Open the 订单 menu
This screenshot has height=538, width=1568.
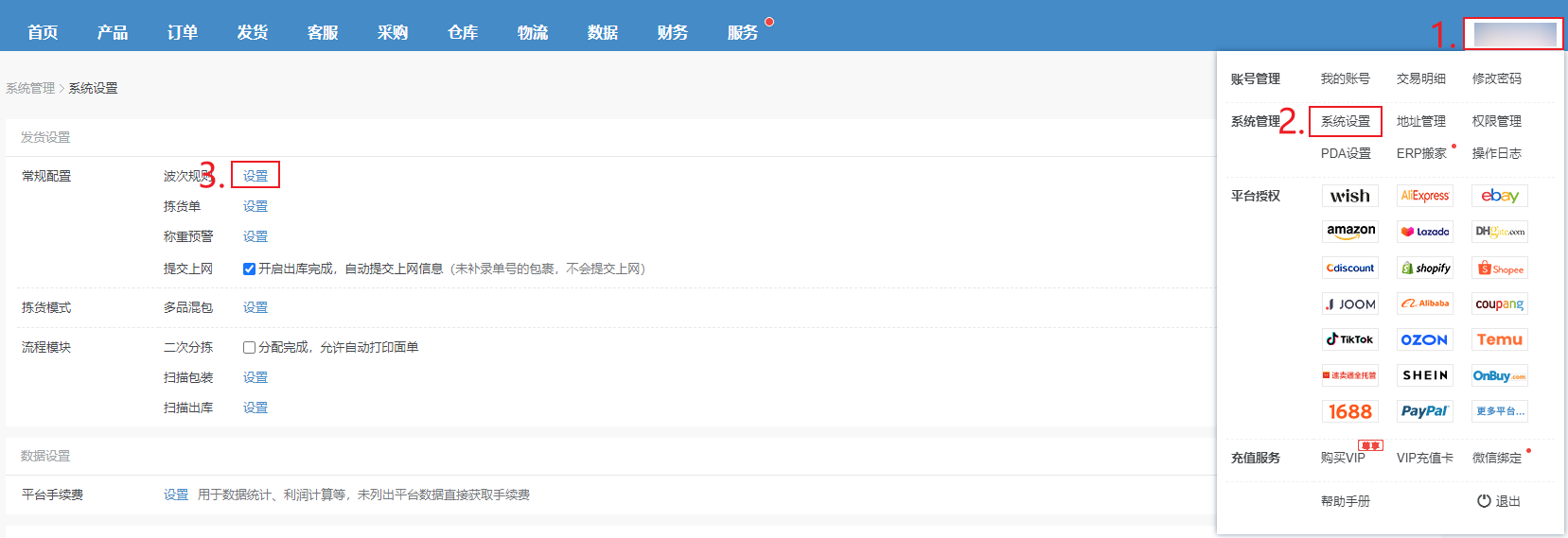click(183, 32)
